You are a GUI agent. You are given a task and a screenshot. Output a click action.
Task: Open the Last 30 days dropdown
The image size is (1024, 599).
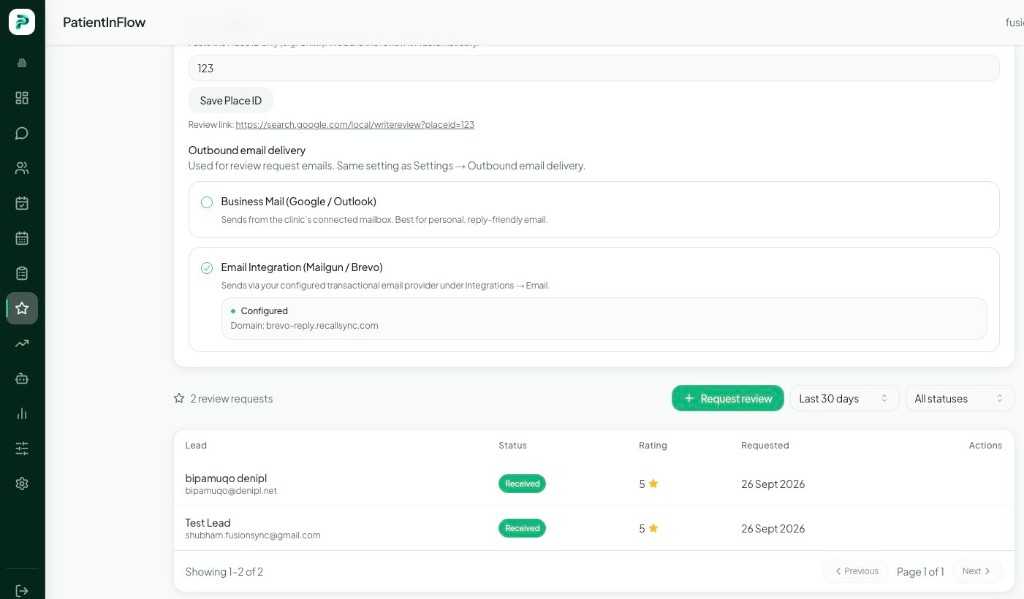pyautogui.click(x=844, y=398)
